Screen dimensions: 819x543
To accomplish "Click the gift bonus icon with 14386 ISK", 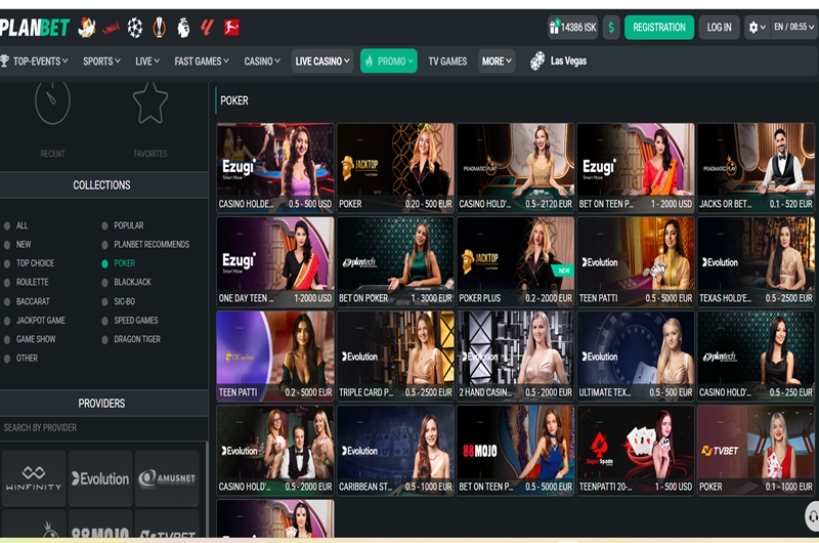I will tap(572, 27).
